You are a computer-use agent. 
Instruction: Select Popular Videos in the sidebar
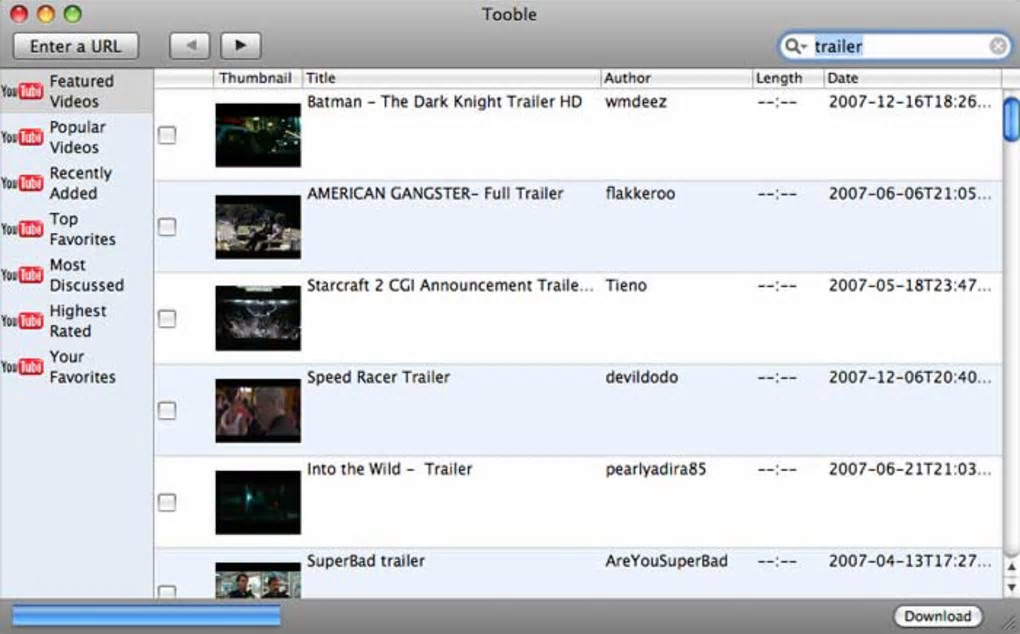(76, 137)
